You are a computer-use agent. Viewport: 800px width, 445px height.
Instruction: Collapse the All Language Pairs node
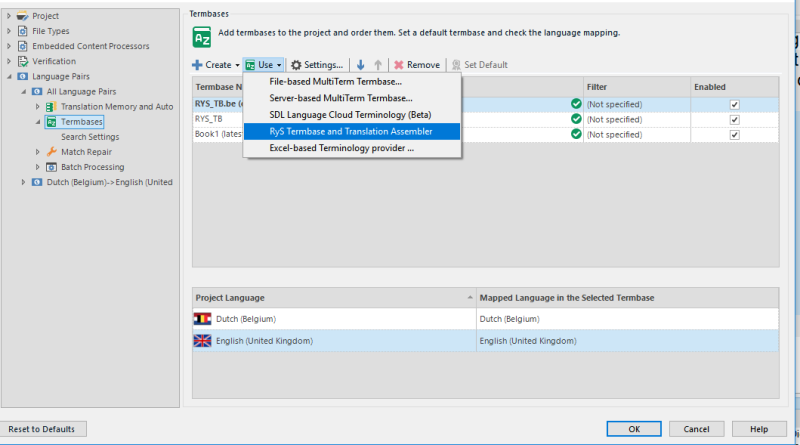[x=23, y=91]
